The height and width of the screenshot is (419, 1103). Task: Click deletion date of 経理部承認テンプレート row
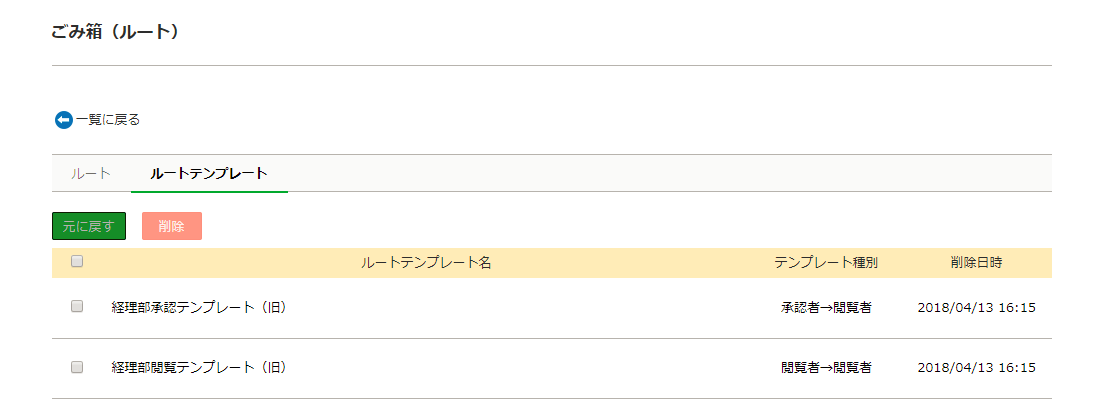tap(976, 308)
